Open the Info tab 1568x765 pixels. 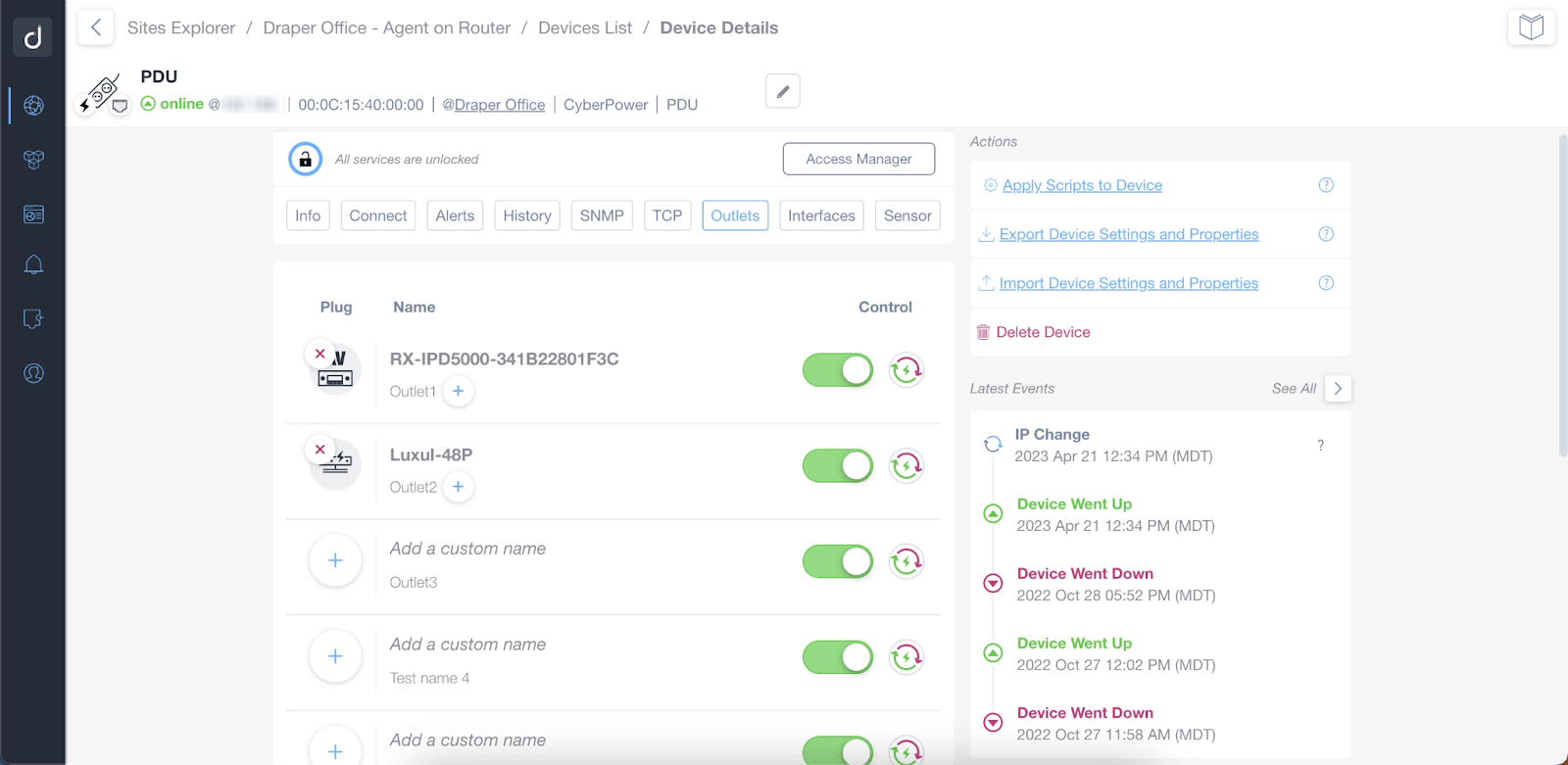point(308,215)
